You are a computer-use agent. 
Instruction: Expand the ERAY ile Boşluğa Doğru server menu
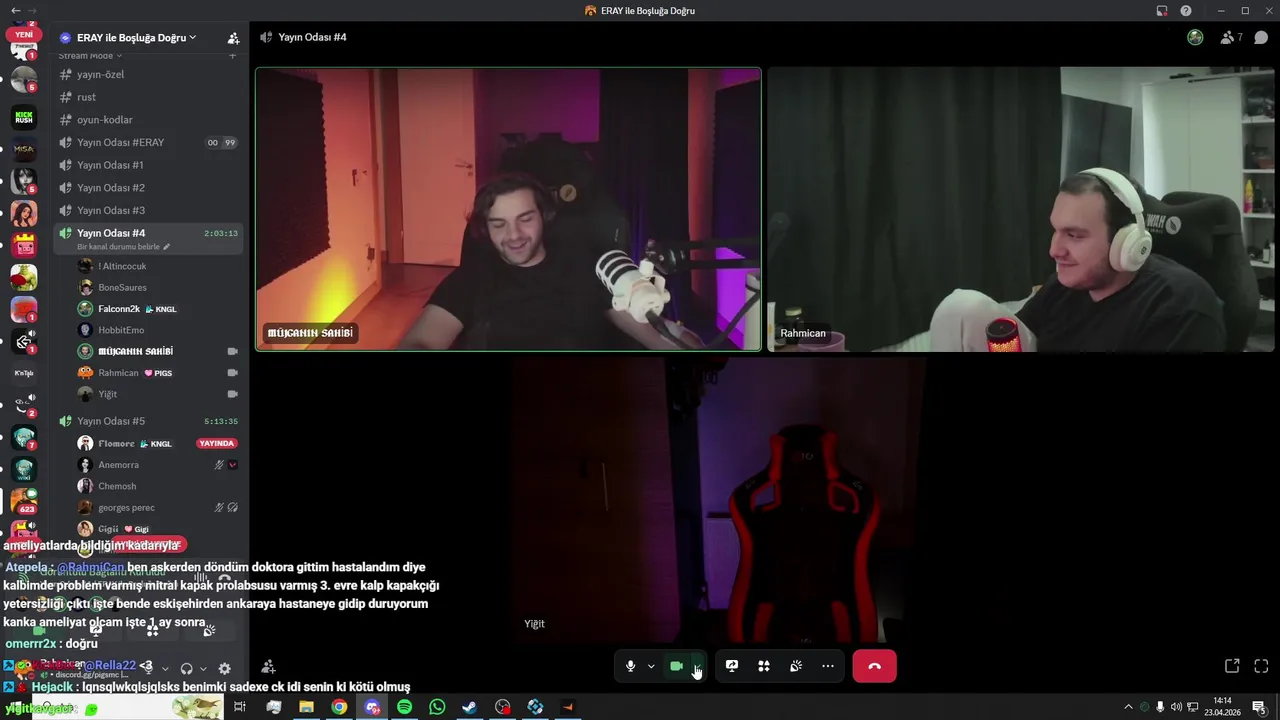point(136,38)
